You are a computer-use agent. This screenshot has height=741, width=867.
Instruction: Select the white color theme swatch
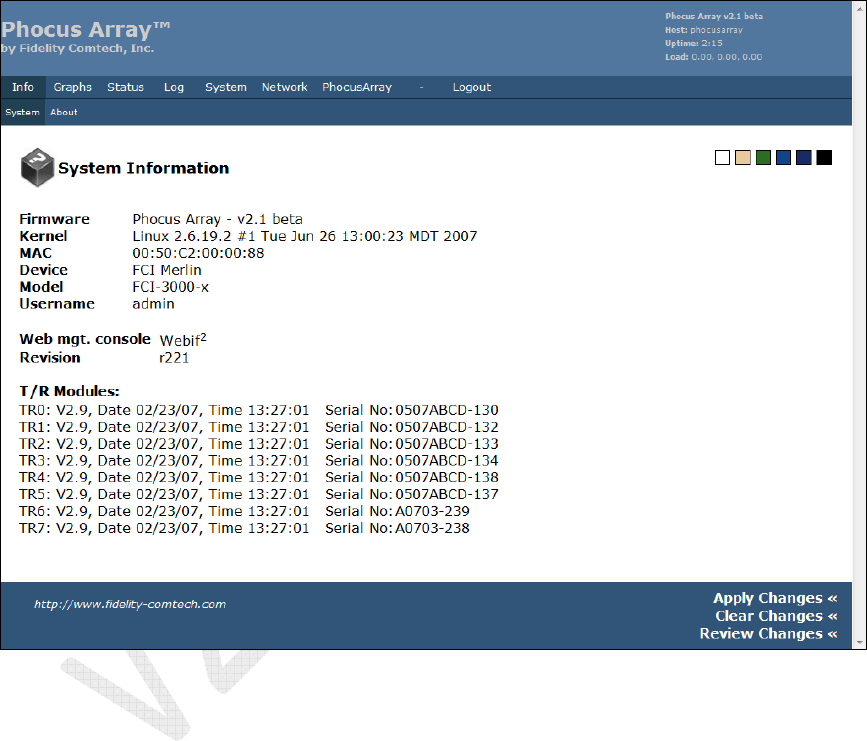(x=722, y=158)
